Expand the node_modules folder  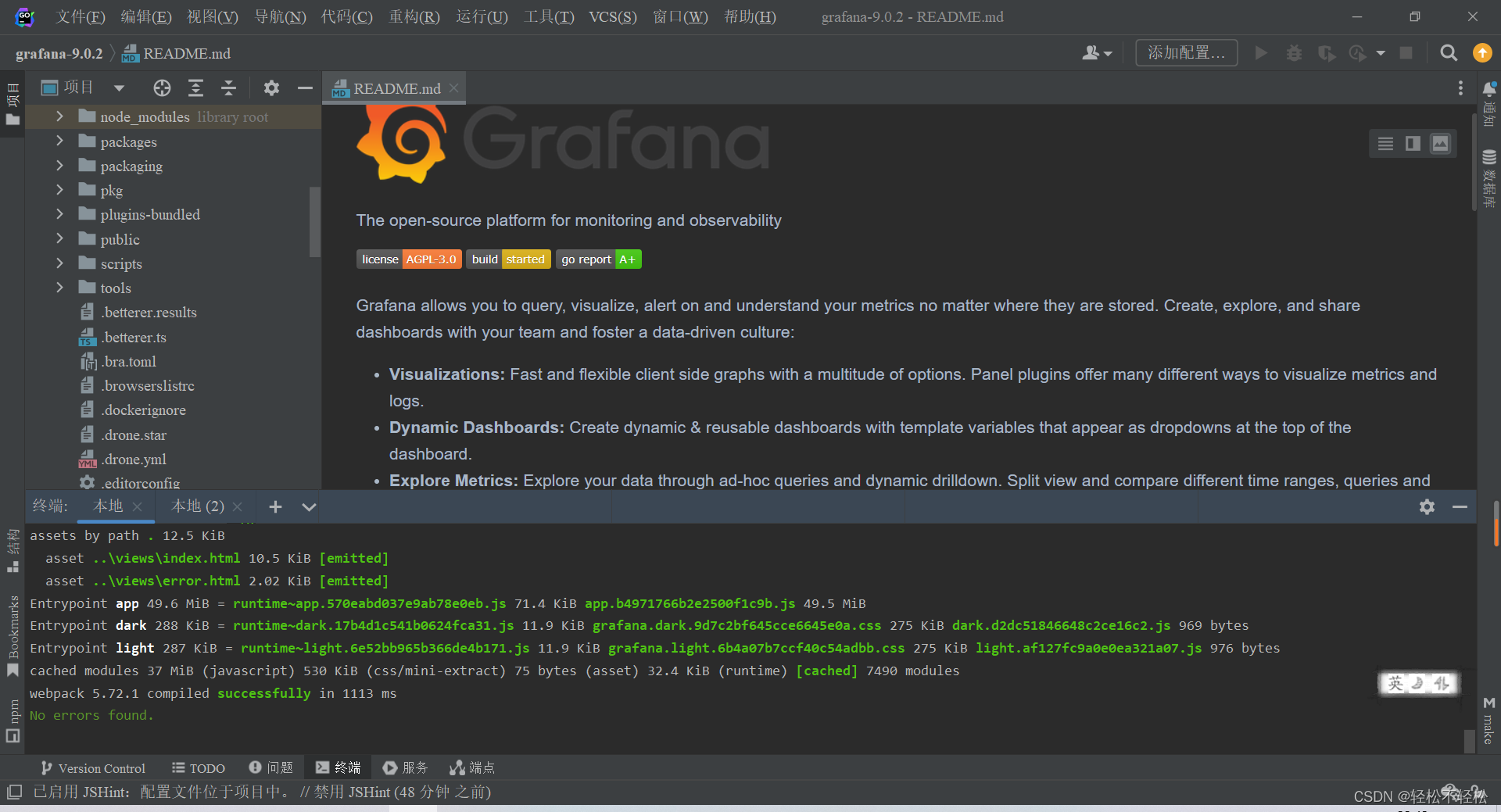pyautogui.click(x=59, y=116)
